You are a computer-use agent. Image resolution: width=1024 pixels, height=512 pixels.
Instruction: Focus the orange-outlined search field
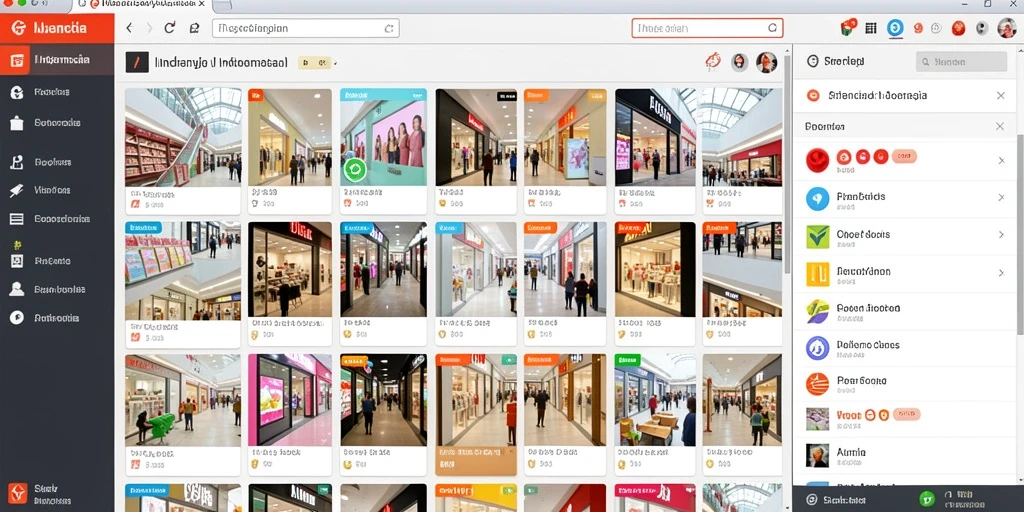click(x=707, y=28)
